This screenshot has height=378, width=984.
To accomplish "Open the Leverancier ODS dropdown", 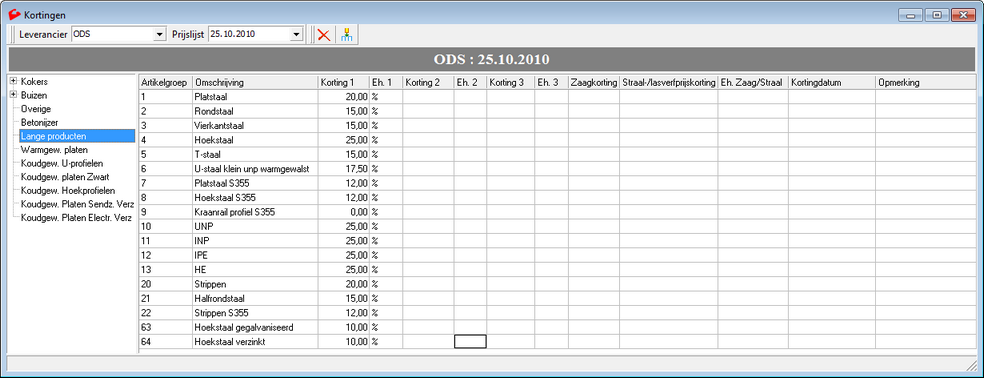I will (x=159, y=35).
